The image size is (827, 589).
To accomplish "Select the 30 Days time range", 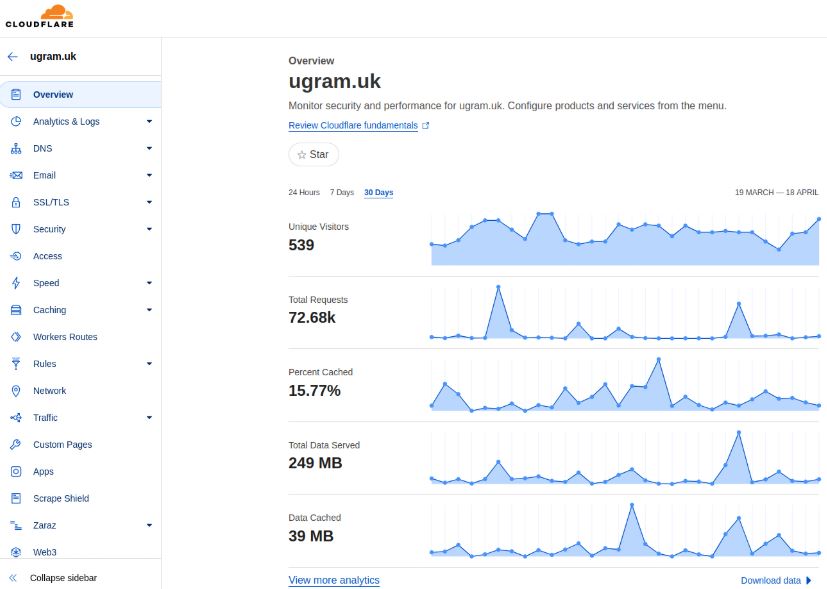I will 379,192.
